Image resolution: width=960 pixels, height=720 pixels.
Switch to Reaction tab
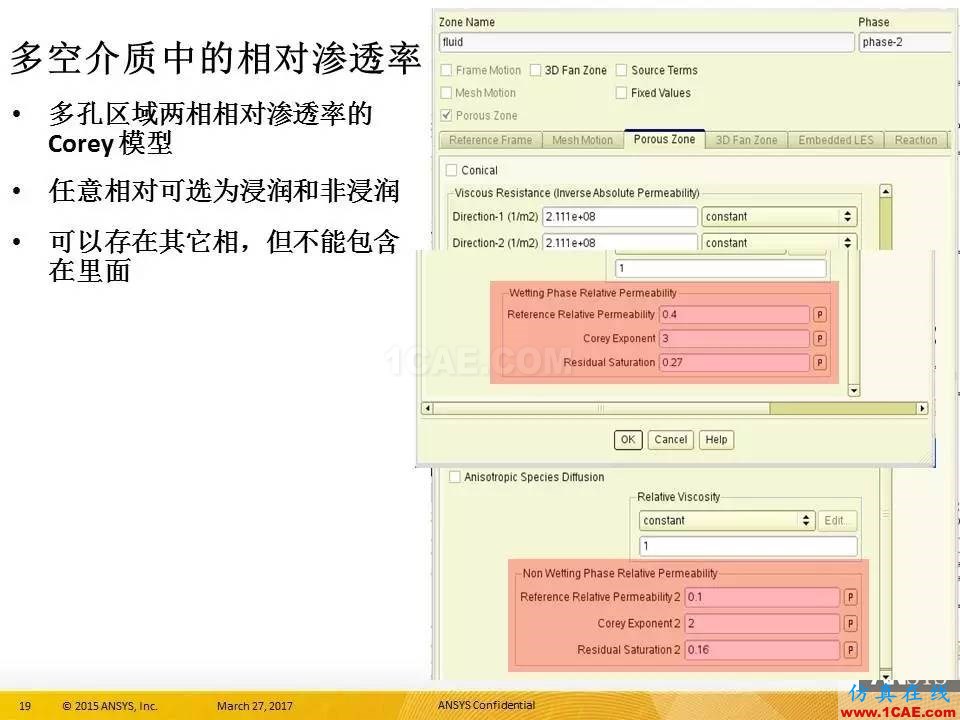click(x=916, y=140)
